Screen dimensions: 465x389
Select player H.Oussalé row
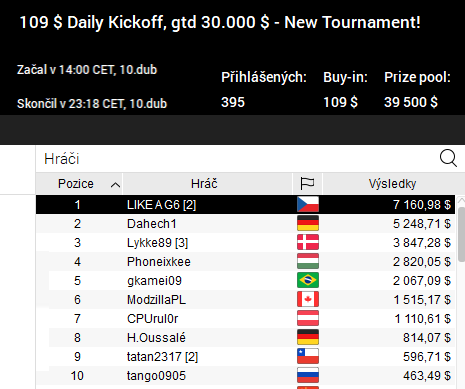(245, 337)
